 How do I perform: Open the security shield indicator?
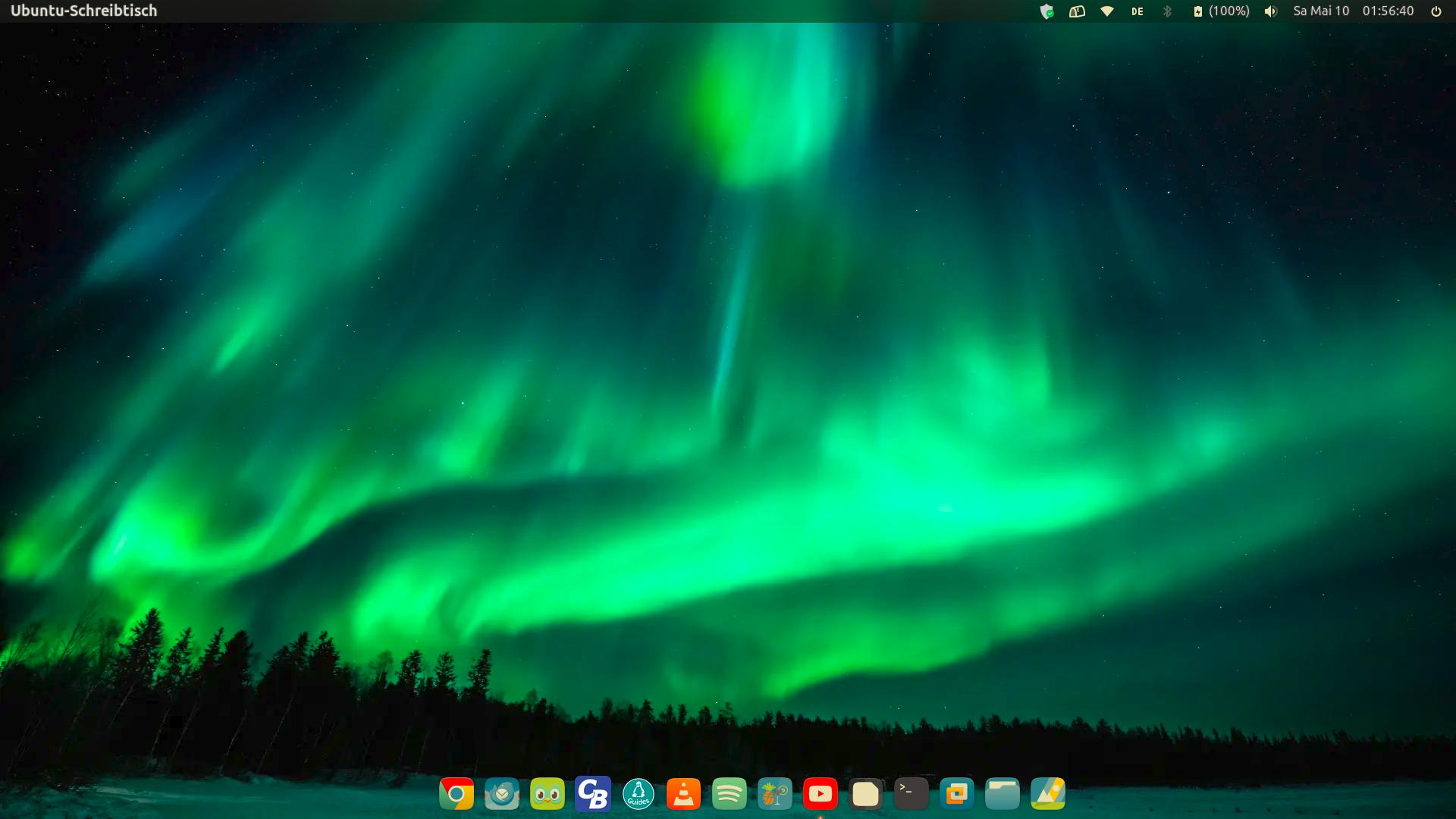[1046, 11]
